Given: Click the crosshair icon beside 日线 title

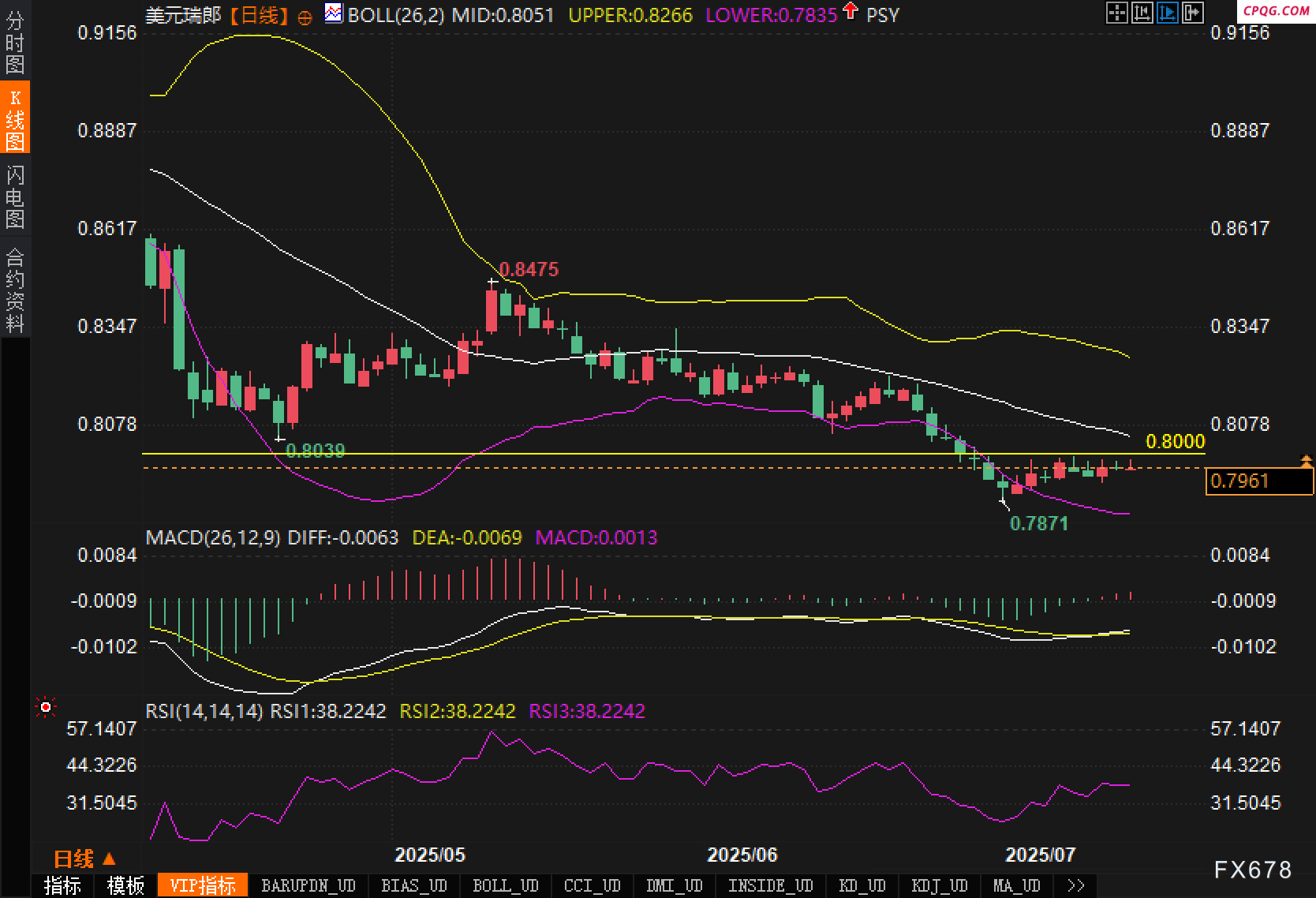Looking at the screenshot, I should point(305,17).
